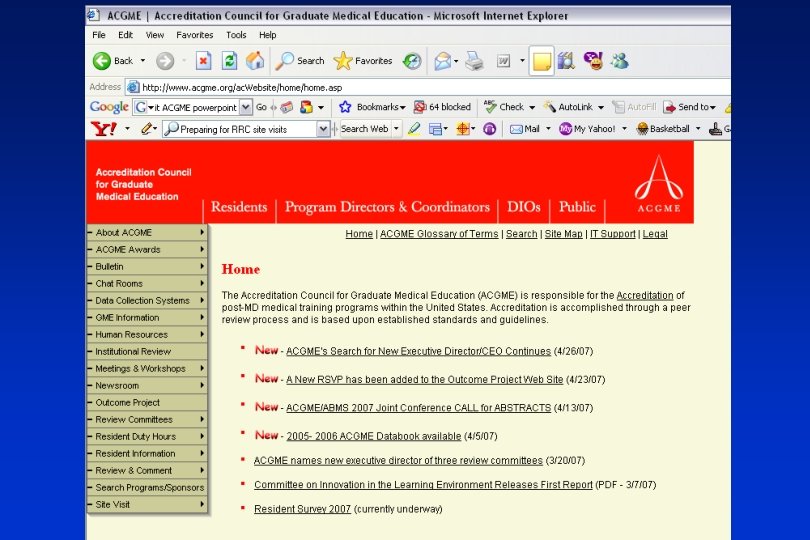The width and height of the screenshot is (810, 540).
Task: Open History with the clock icon
Action: [412, 61]
